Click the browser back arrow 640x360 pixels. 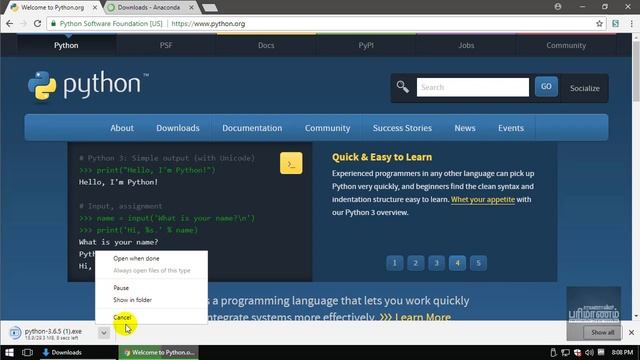click(9, 24)
